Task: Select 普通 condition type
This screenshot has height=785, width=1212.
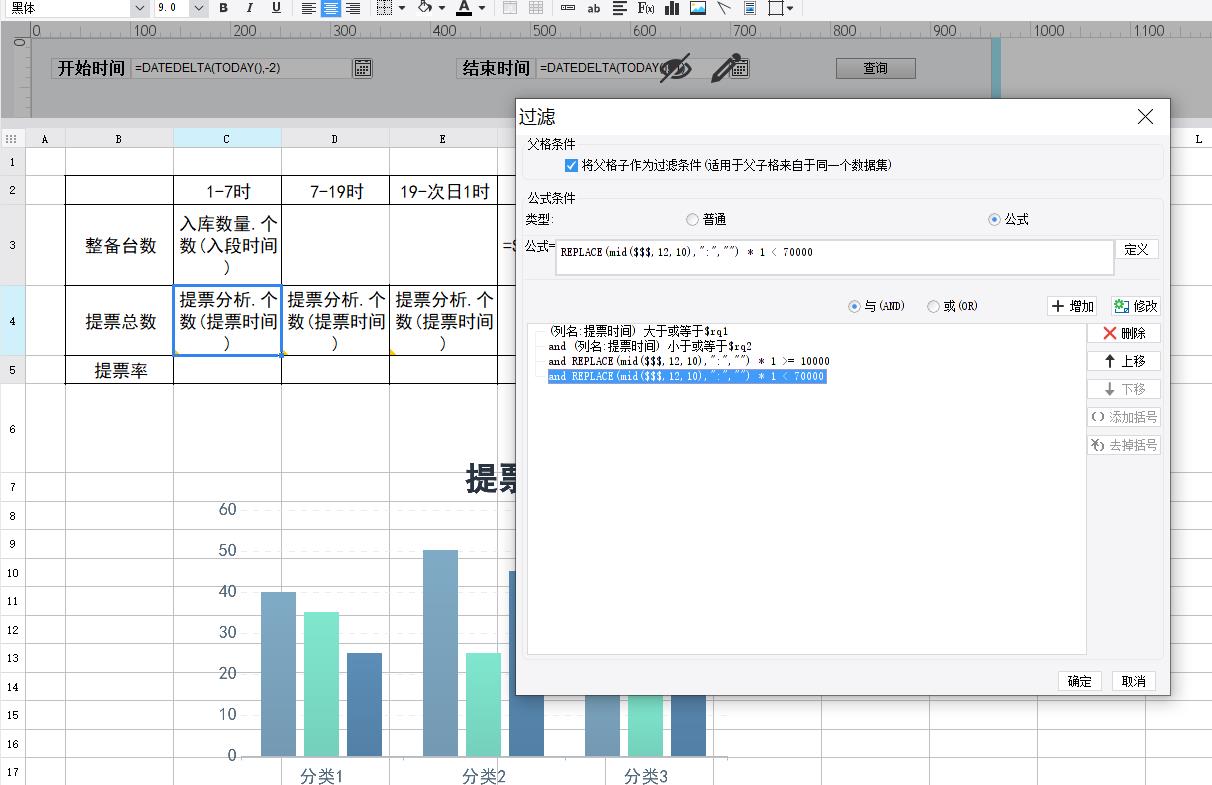Action: coord(692,219)
